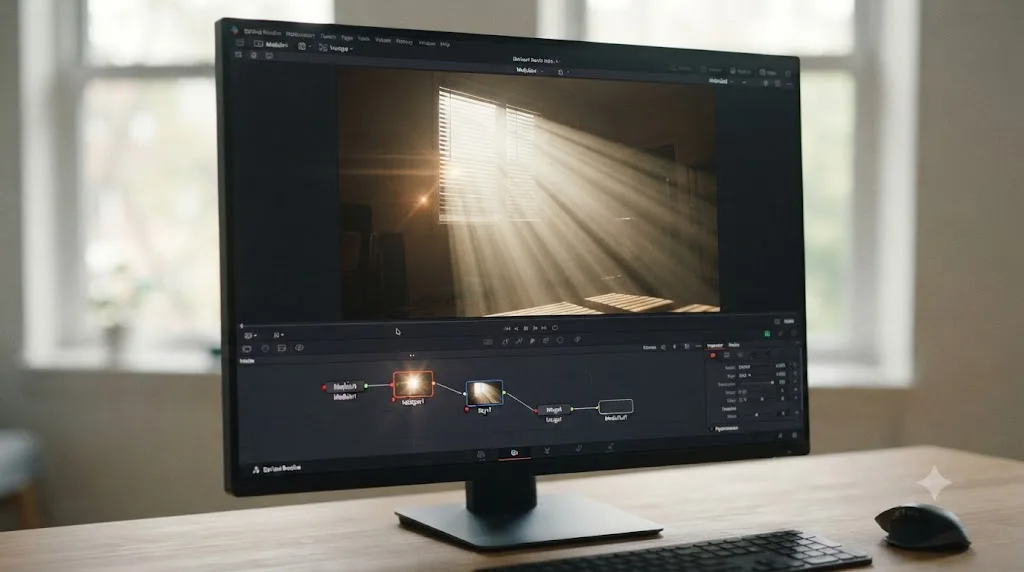Play forward with the transport play button
The height and width of the screenshot is (572, 1024).
535,328
